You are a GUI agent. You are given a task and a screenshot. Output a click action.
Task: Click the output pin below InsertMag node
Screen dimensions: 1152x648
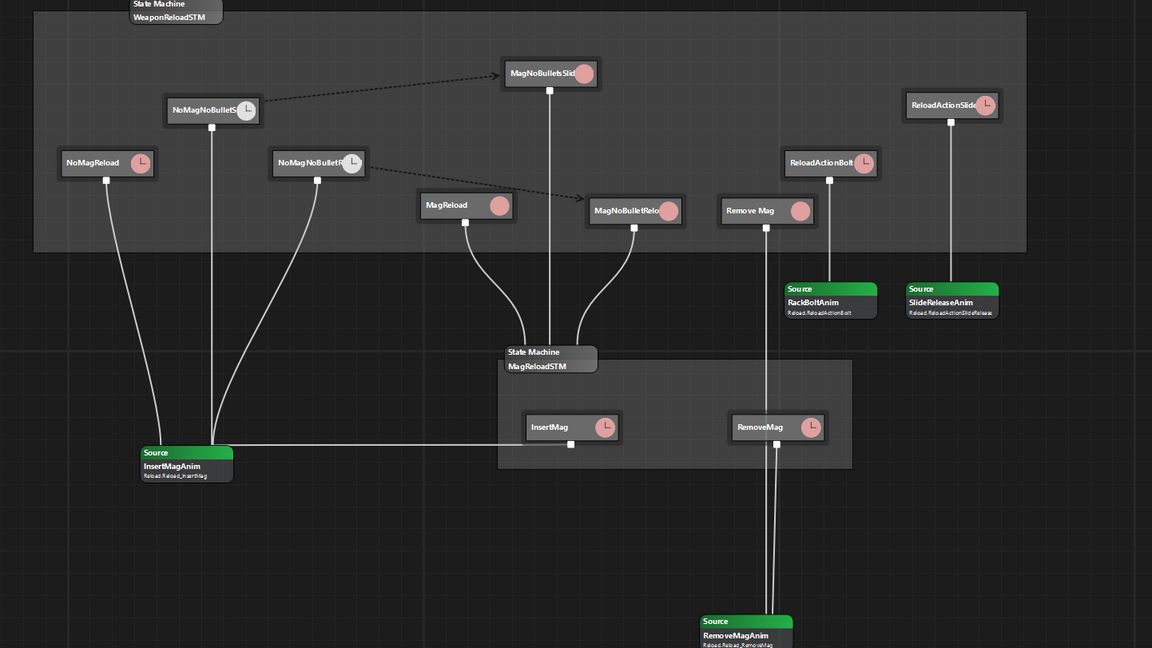click(571, 445)
